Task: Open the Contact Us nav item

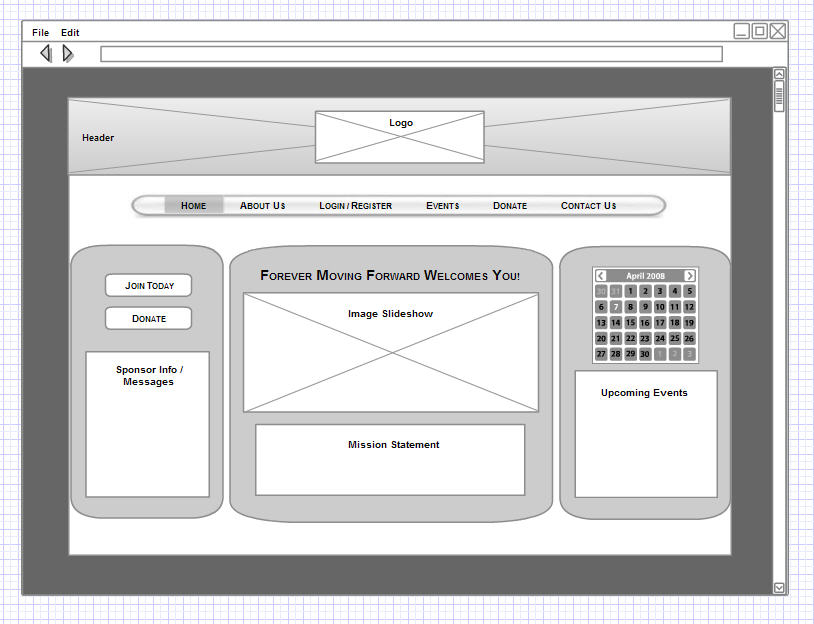Action: (x=589, y=206)
